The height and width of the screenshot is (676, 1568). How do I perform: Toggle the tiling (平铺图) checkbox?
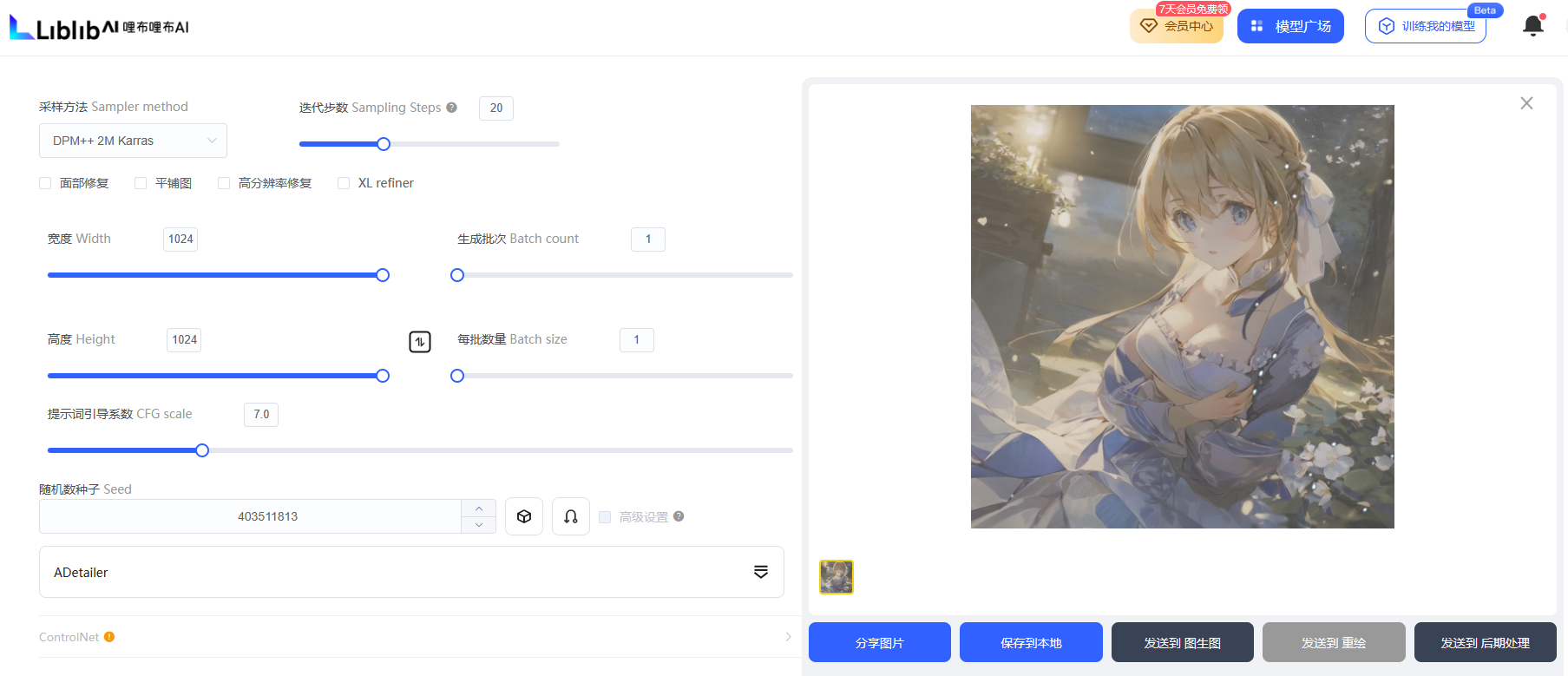[x=141, y=183]
